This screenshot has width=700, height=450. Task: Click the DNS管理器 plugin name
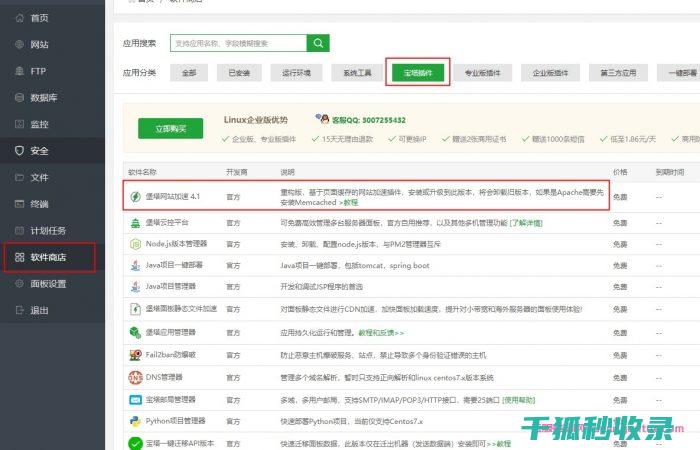pos(164,377)
